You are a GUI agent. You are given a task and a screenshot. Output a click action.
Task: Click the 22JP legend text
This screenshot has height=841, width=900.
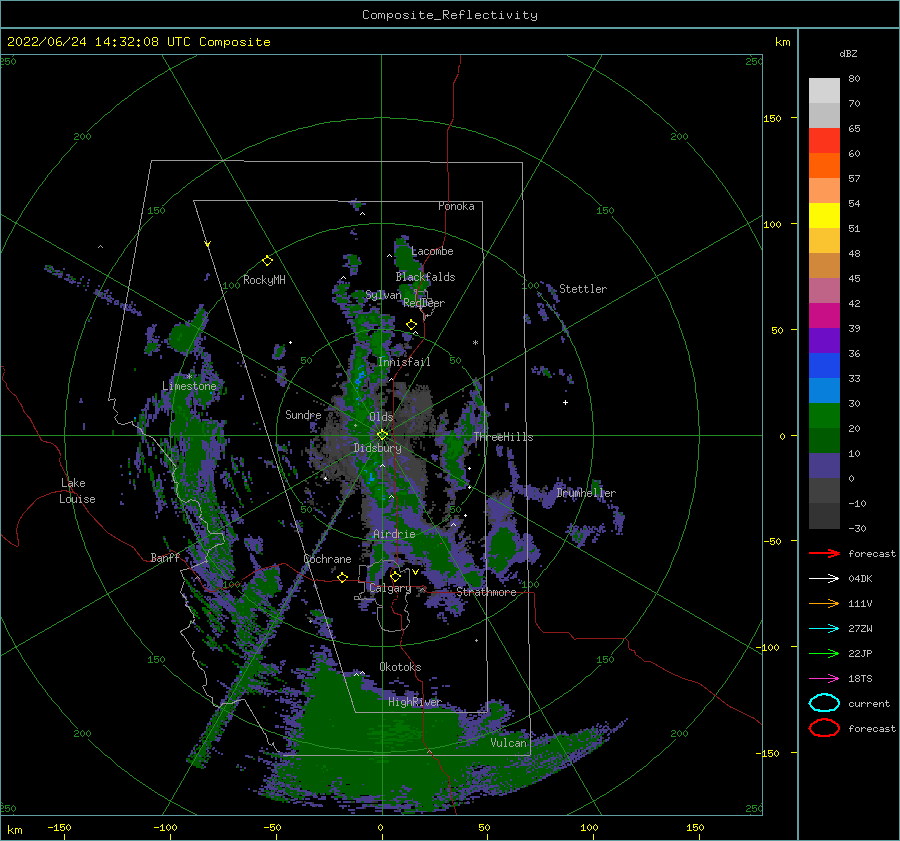(860, 653)
